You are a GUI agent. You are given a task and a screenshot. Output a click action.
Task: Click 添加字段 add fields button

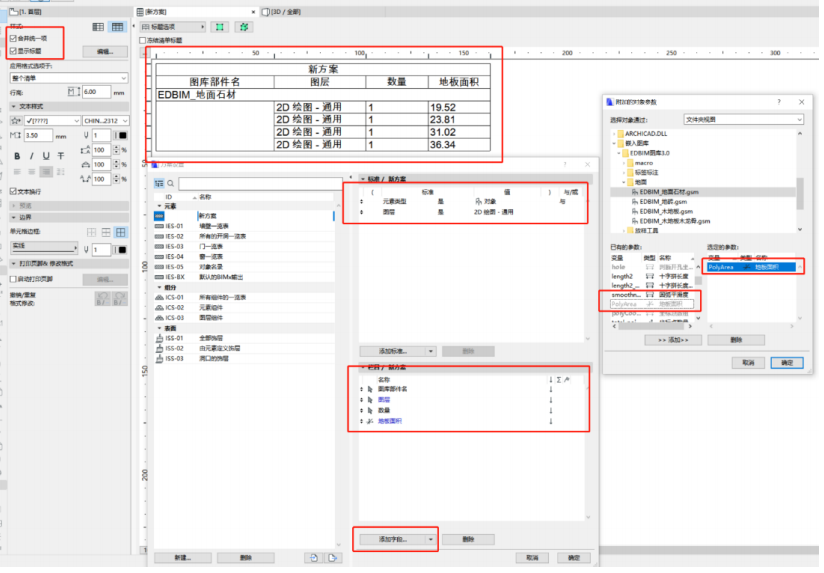coord(393,540)
